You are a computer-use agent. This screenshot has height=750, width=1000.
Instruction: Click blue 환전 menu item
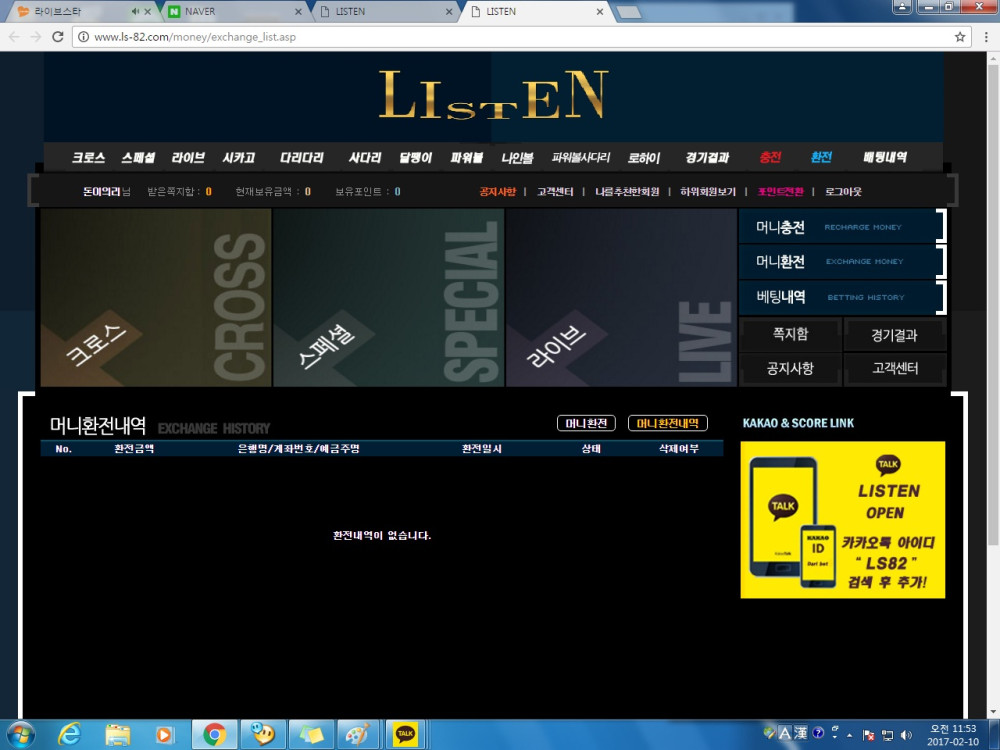tap(821, 158)
